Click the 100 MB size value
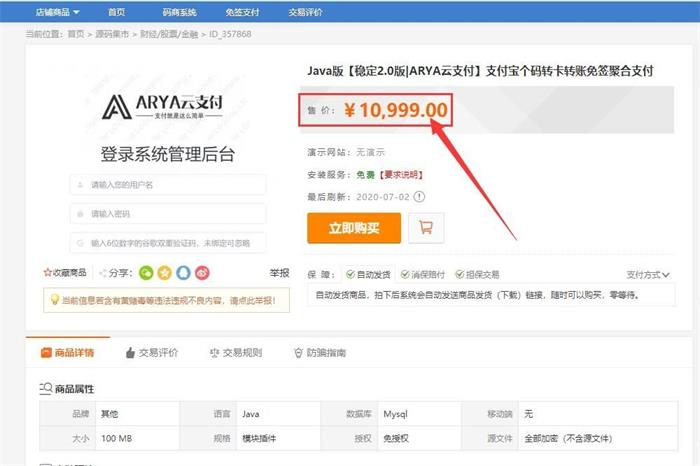The image size is (700, 466). (x=117, y=438)
